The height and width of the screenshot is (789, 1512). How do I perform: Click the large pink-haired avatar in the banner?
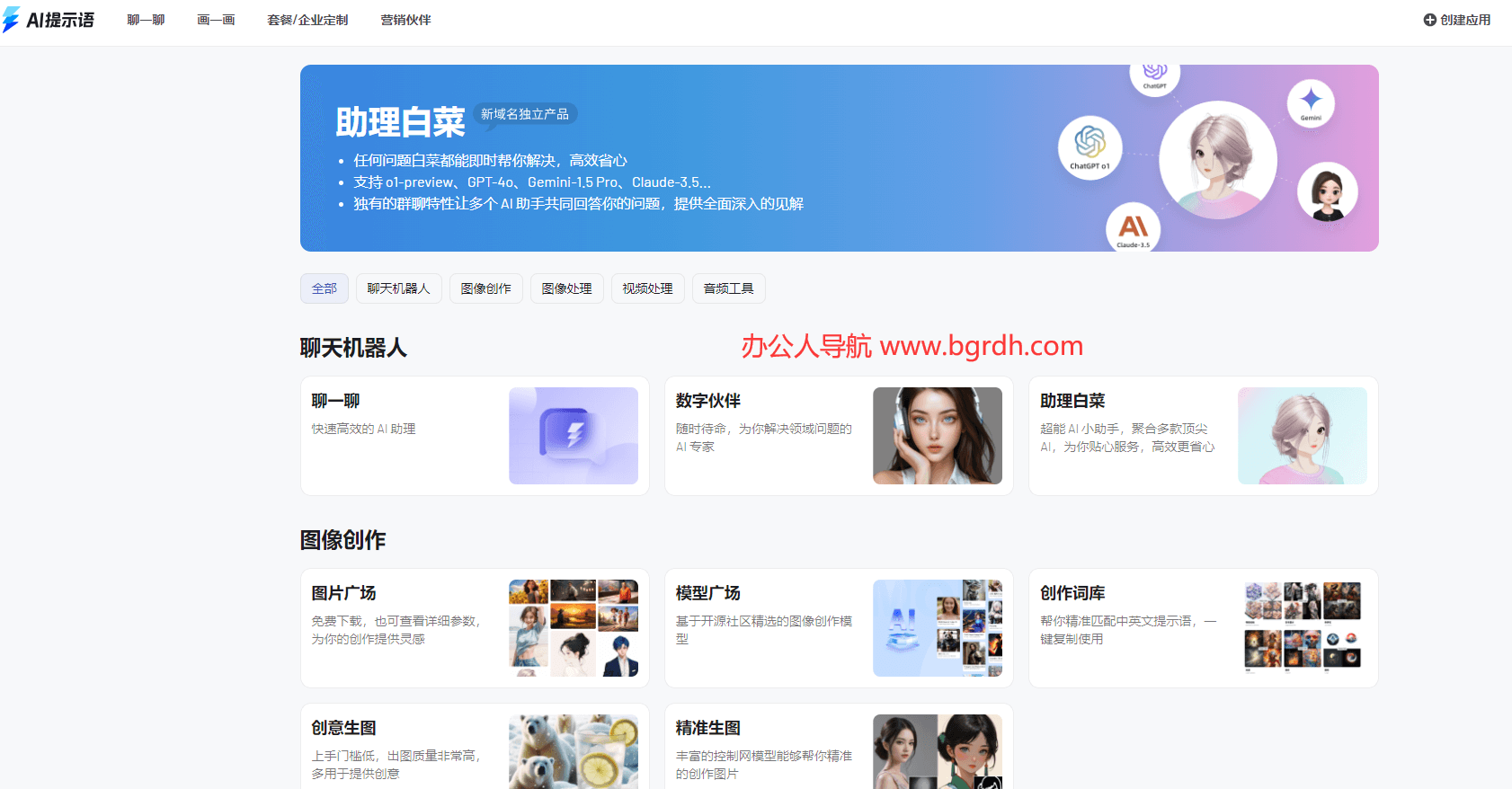(1218, 160)
